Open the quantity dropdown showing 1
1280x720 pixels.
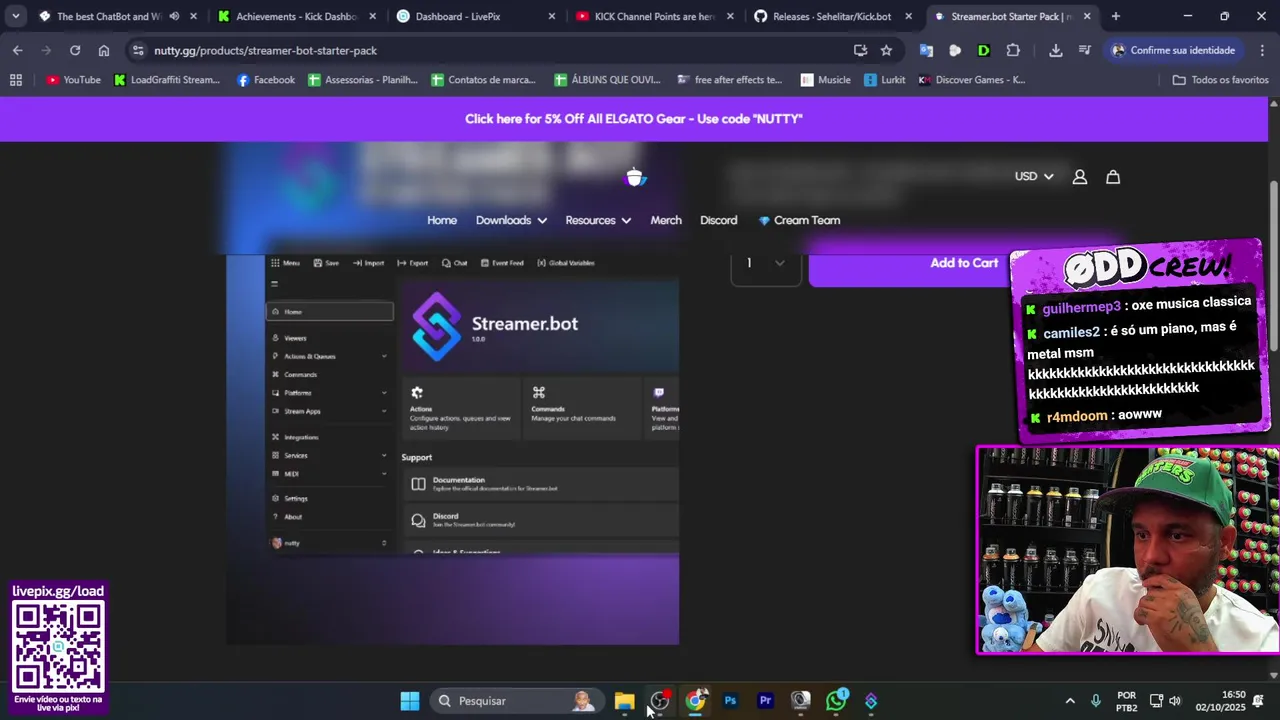(766, 263)
